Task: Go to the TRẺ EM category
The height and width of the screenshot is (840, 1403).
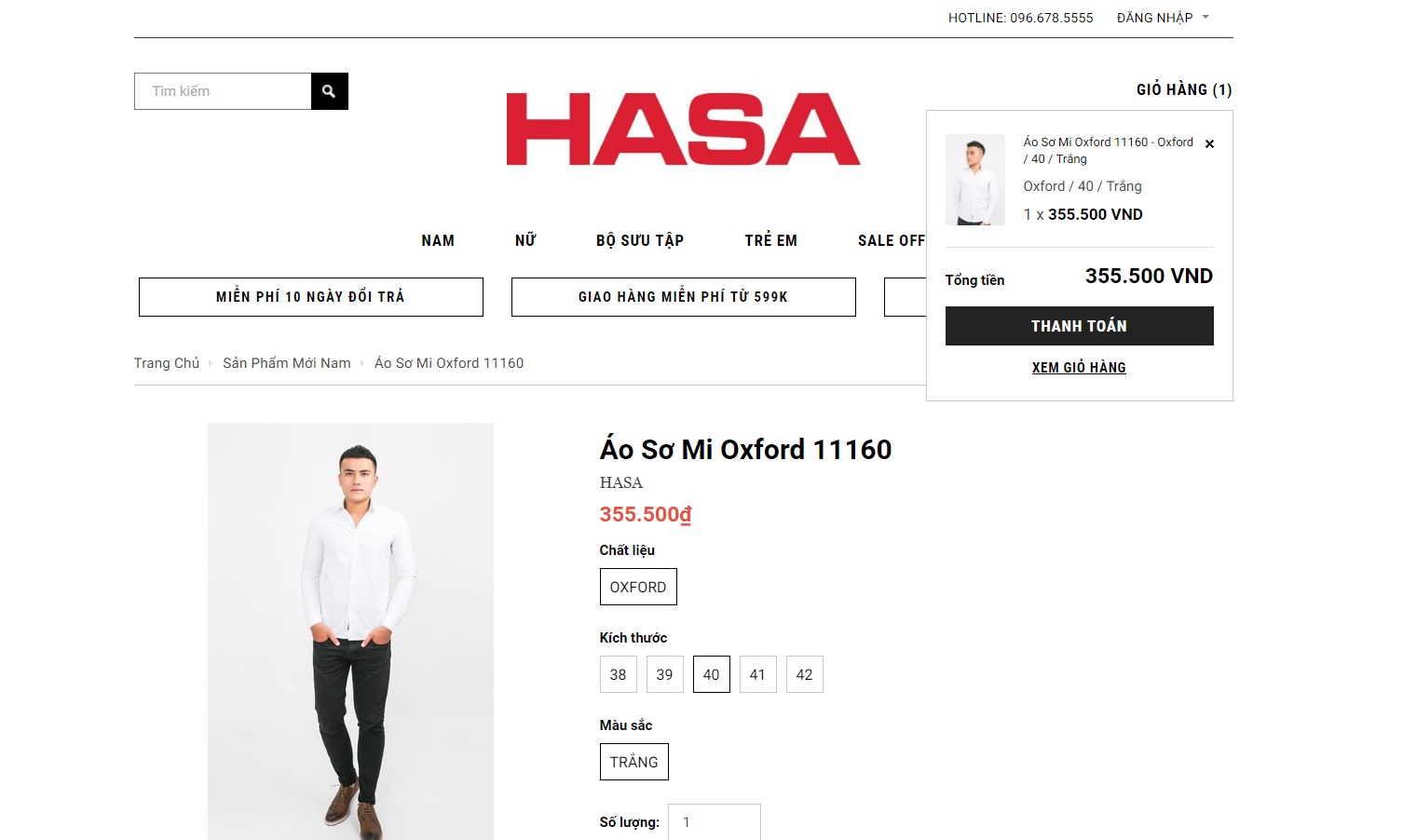Action: point(770,240)
